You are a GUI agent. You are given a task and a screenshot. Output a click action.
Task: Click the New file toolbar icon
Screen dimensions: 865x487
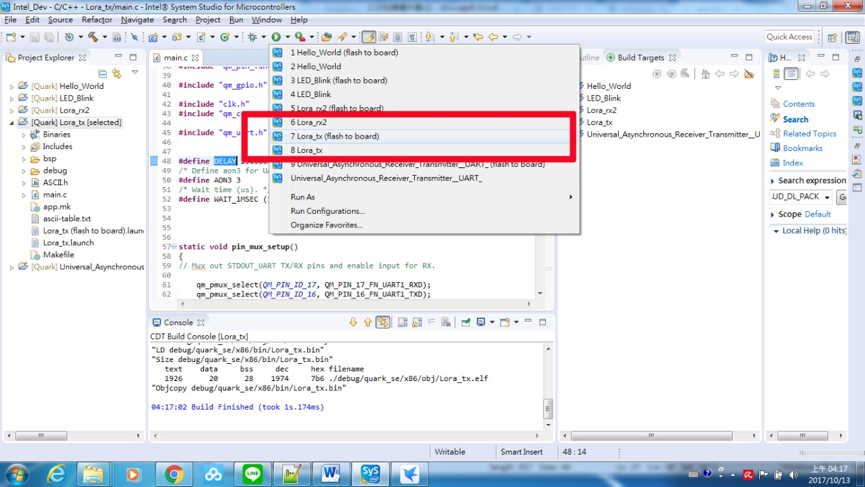(11, 37)
